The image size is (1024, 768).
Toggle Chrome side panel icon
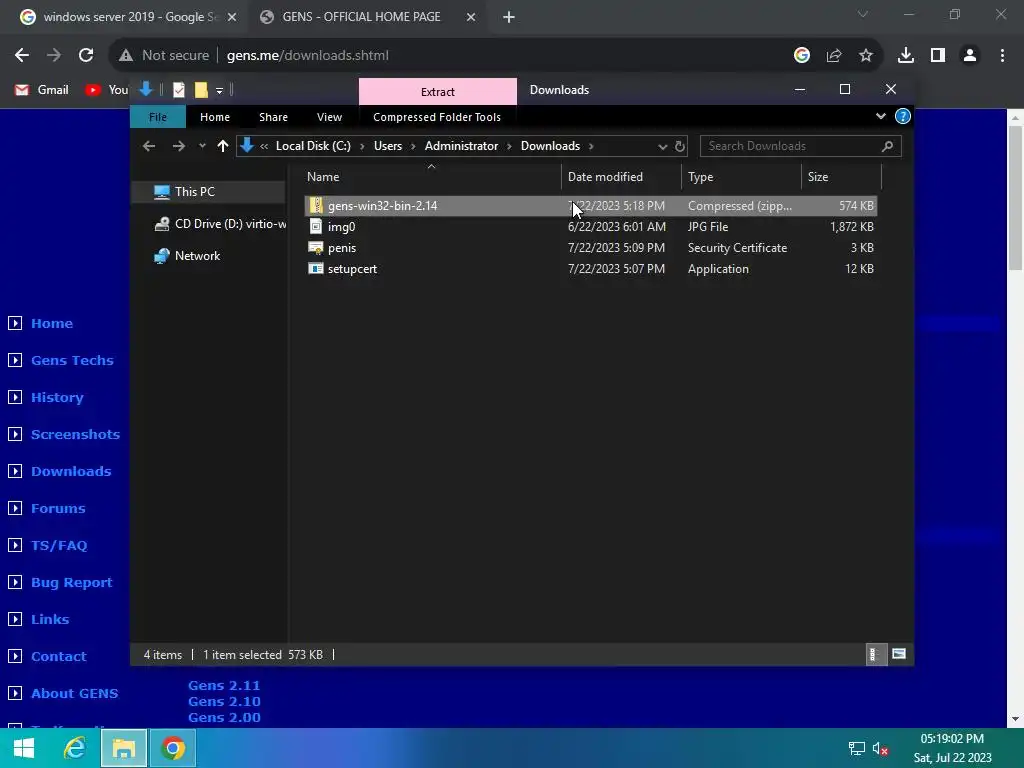[938, 56]
